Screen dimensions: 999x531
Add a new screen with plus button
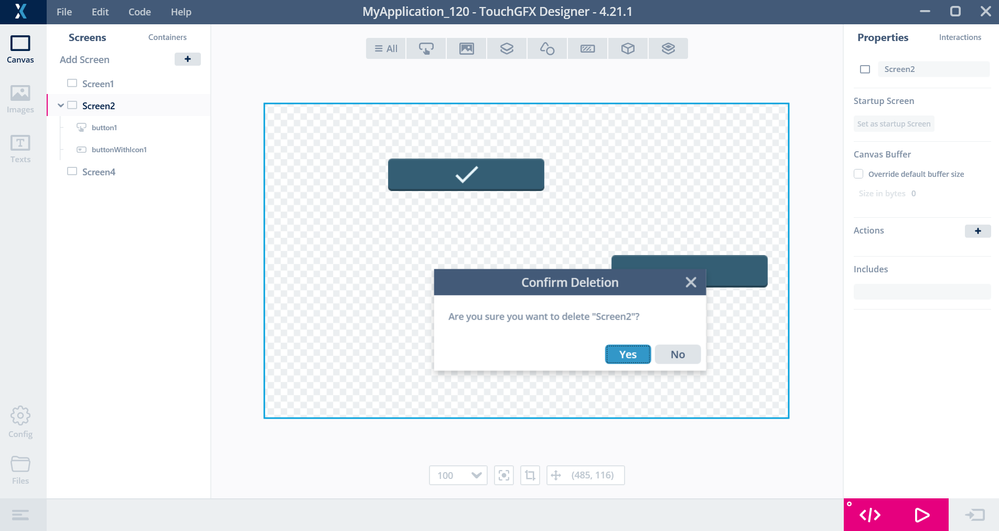point(187,59)
